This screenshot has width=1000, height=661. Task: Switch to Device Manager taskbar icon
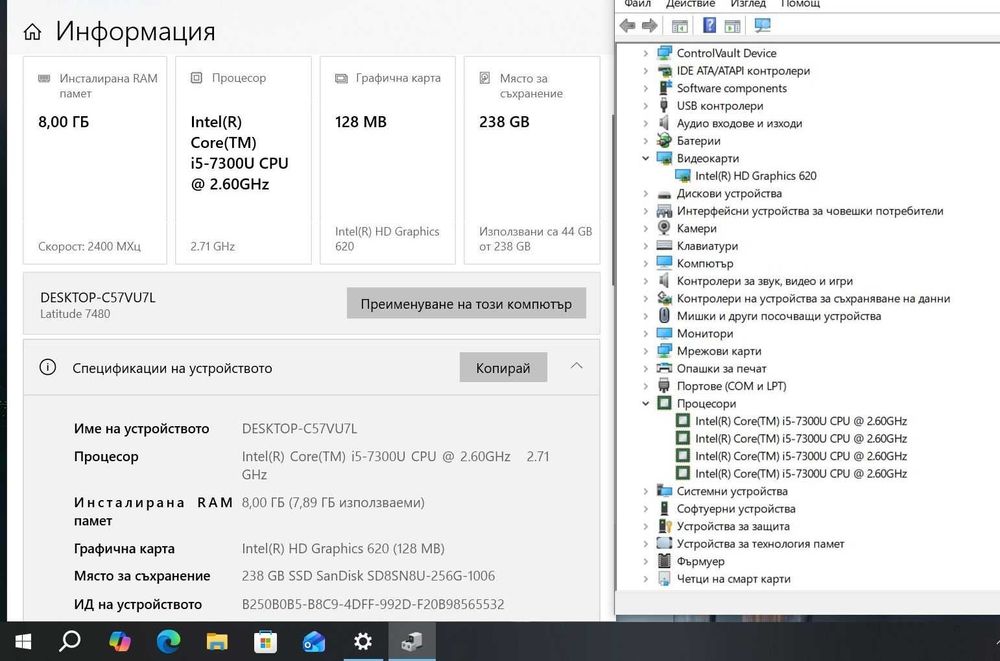[x=411, y=641]
